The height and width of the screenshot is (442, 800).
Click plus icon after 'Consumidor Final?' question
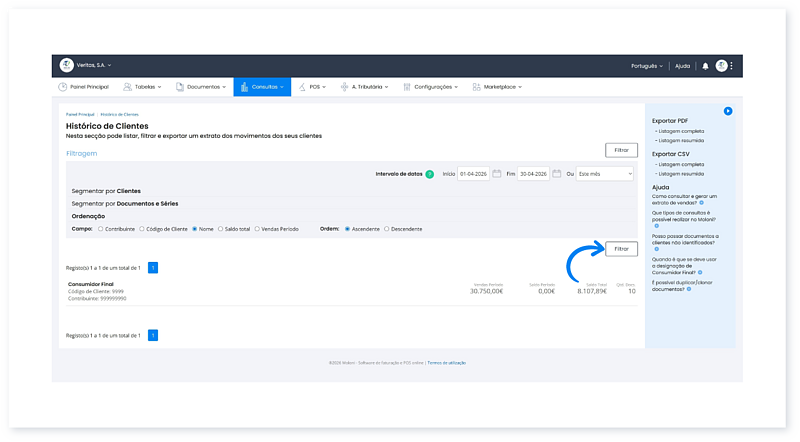point(700,273)
